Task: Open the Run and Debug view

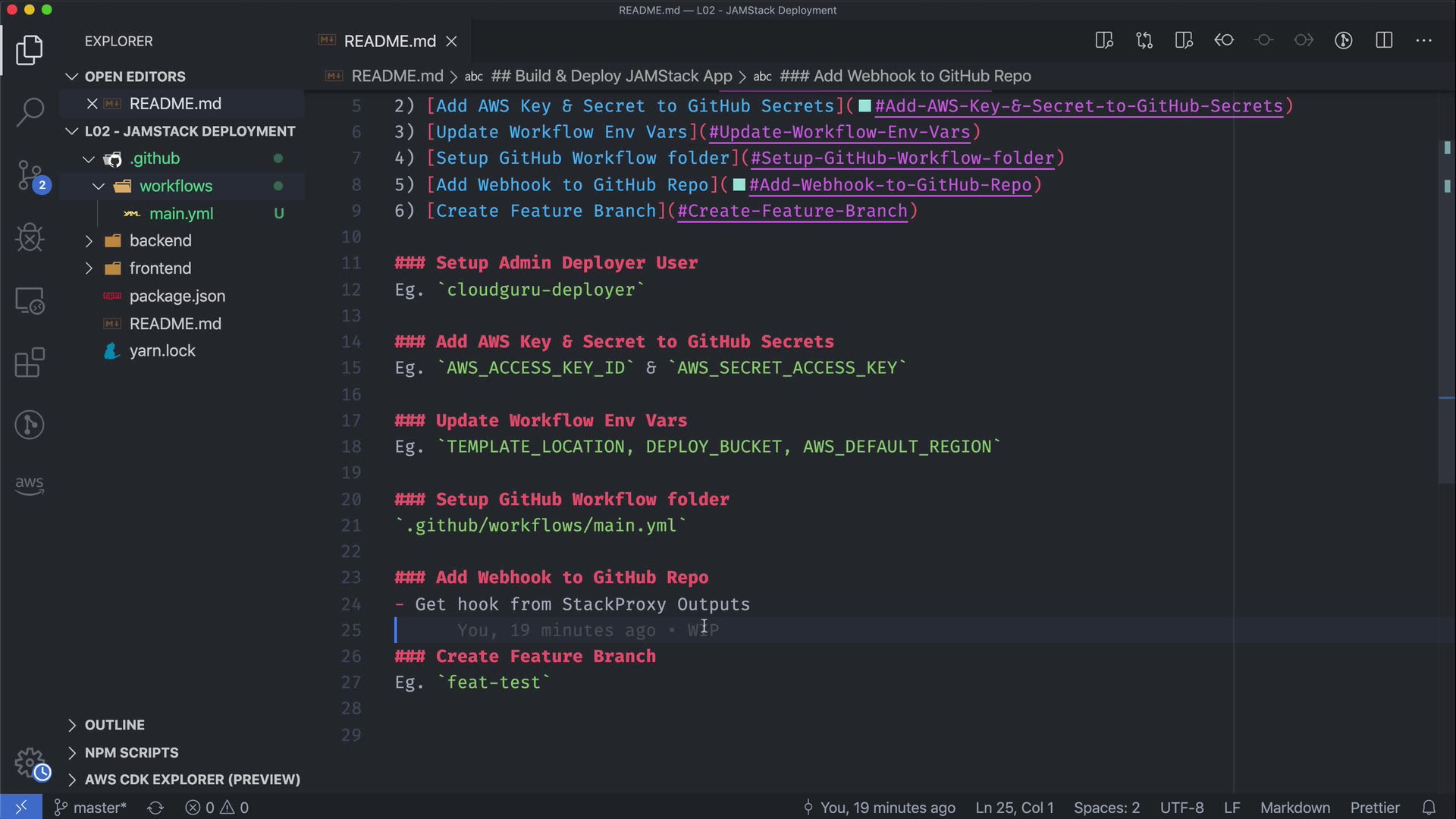Action: click(30, 237)
